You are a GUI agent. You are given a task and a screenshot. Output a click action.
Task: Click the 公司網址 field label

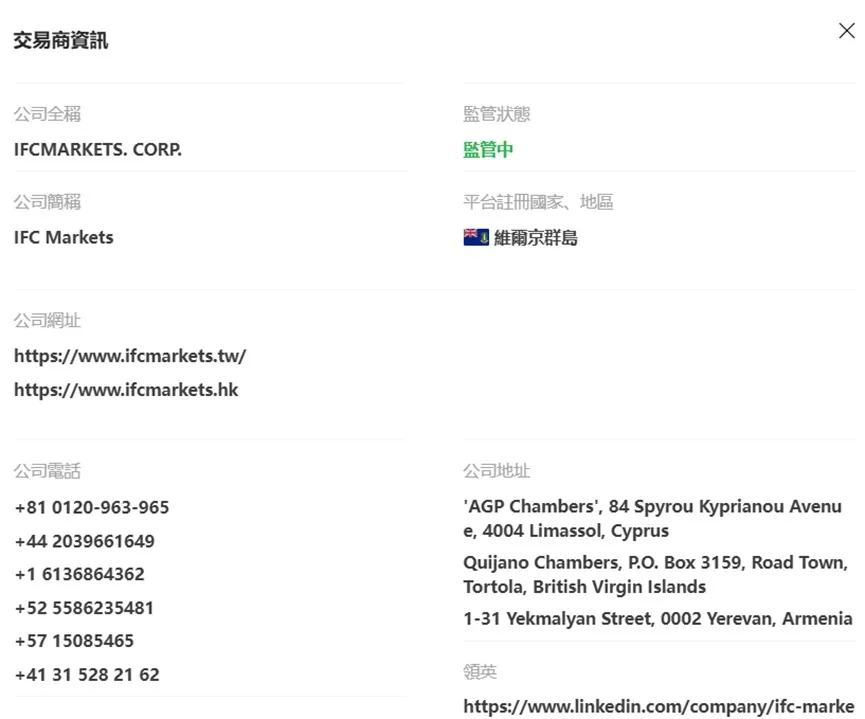point(47,320)
